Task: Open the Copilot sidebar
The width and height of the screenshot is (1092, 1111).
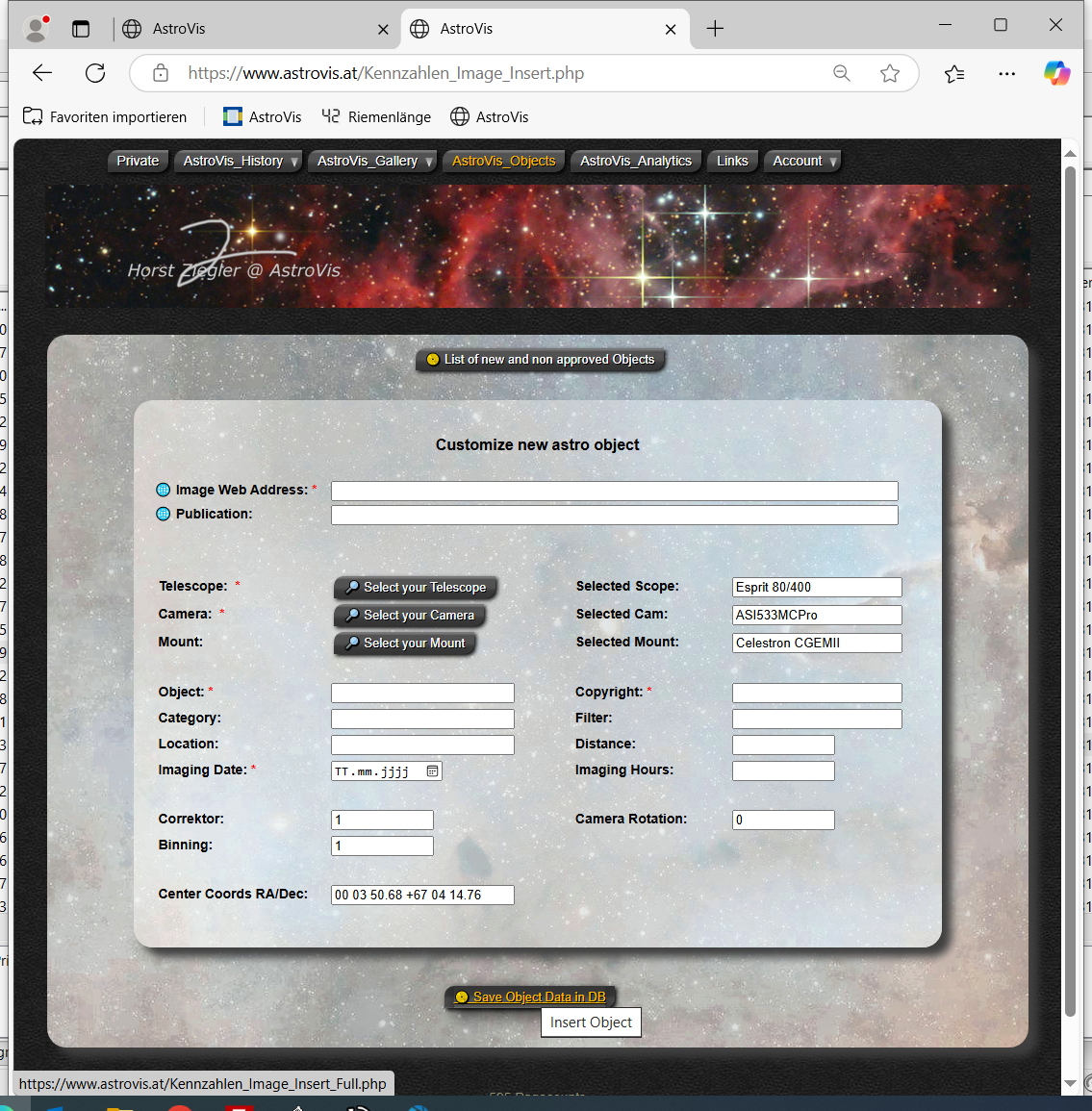Action: (x=1056, y=73)
